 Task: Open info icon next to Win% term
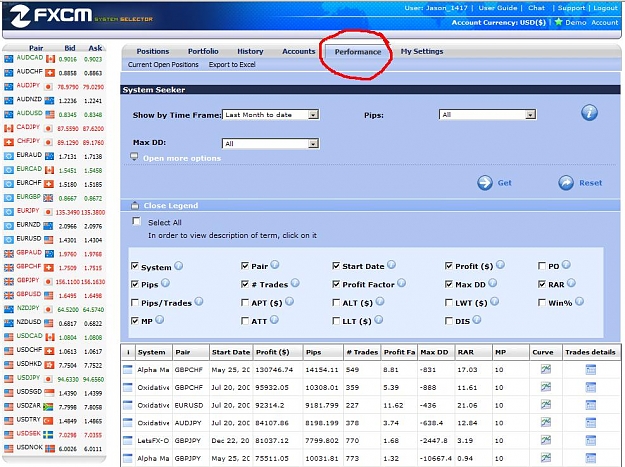tap(580, 301)
